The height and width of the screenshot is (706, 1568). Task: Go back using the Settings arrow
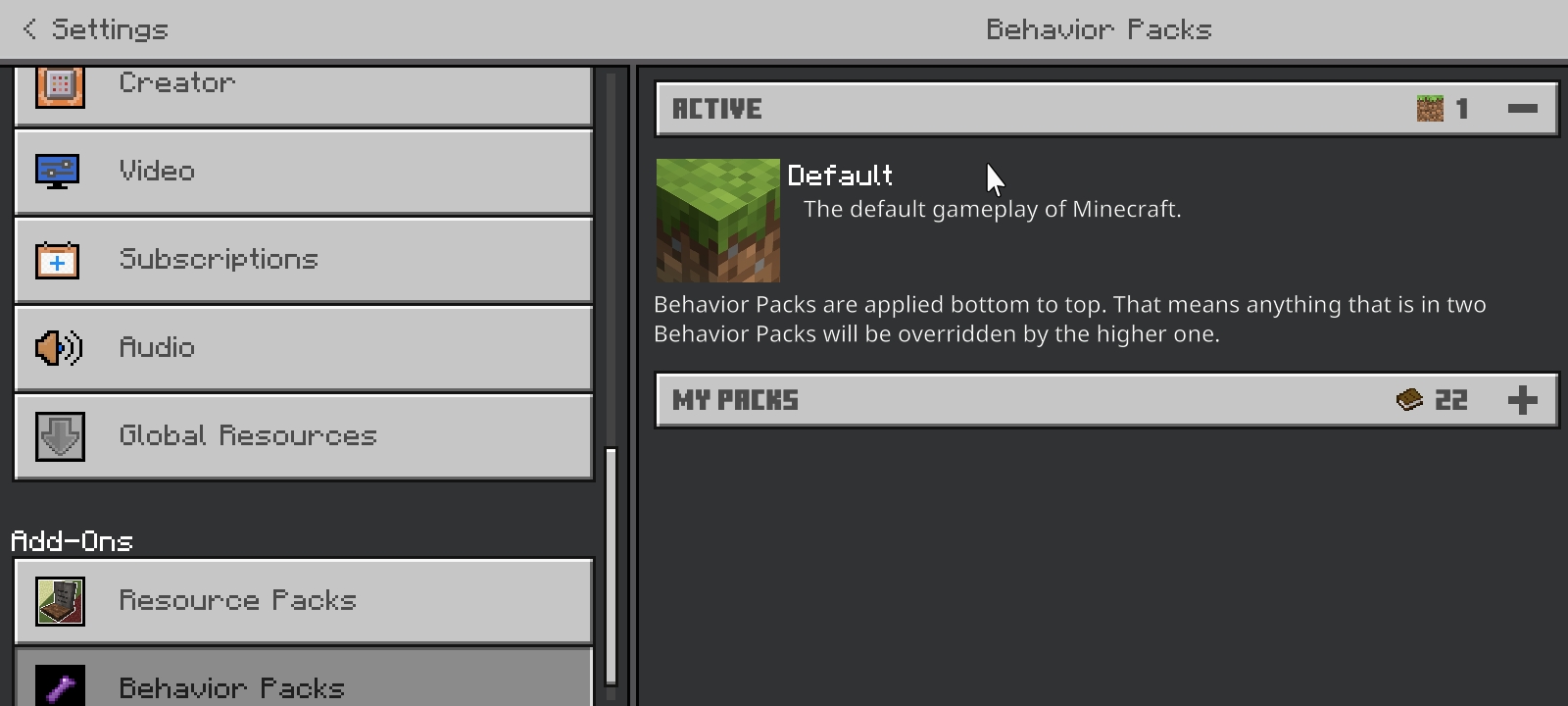coord(29,29)
